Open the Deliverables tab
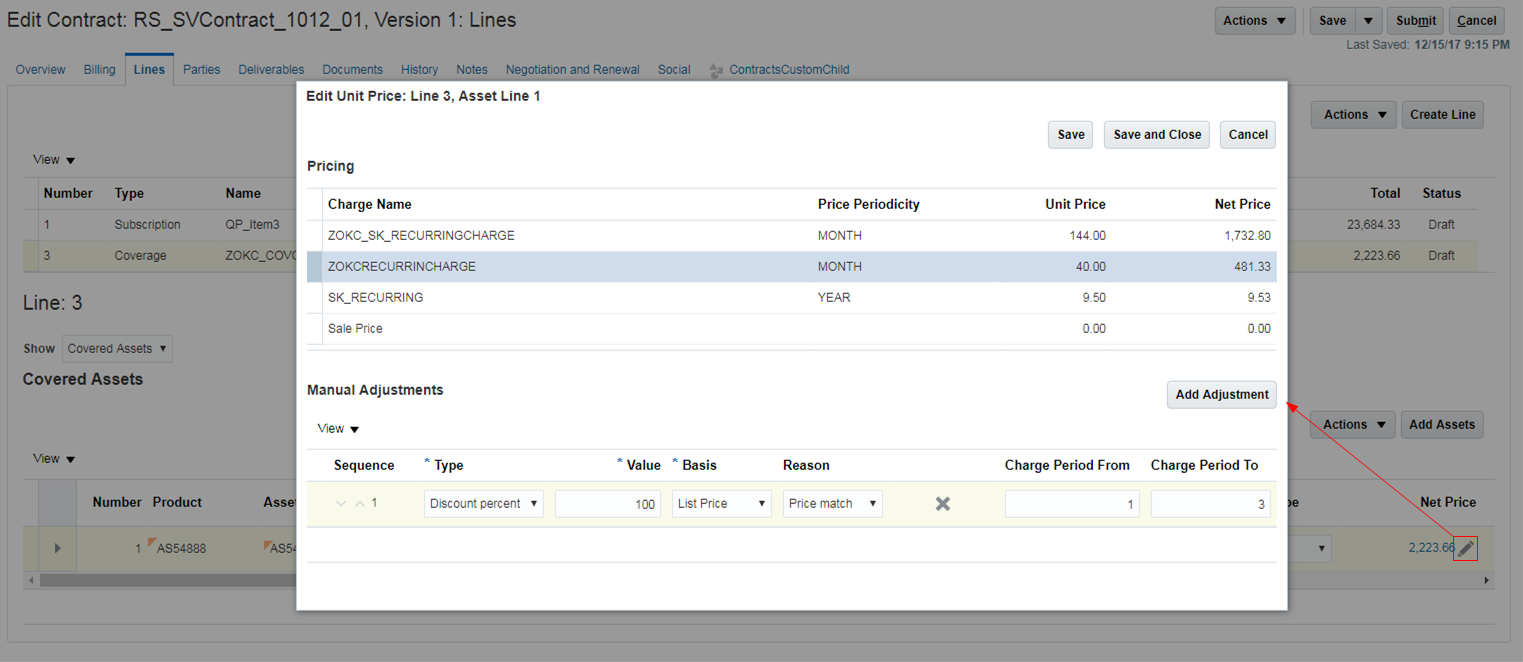 click(x=271, y=70)
